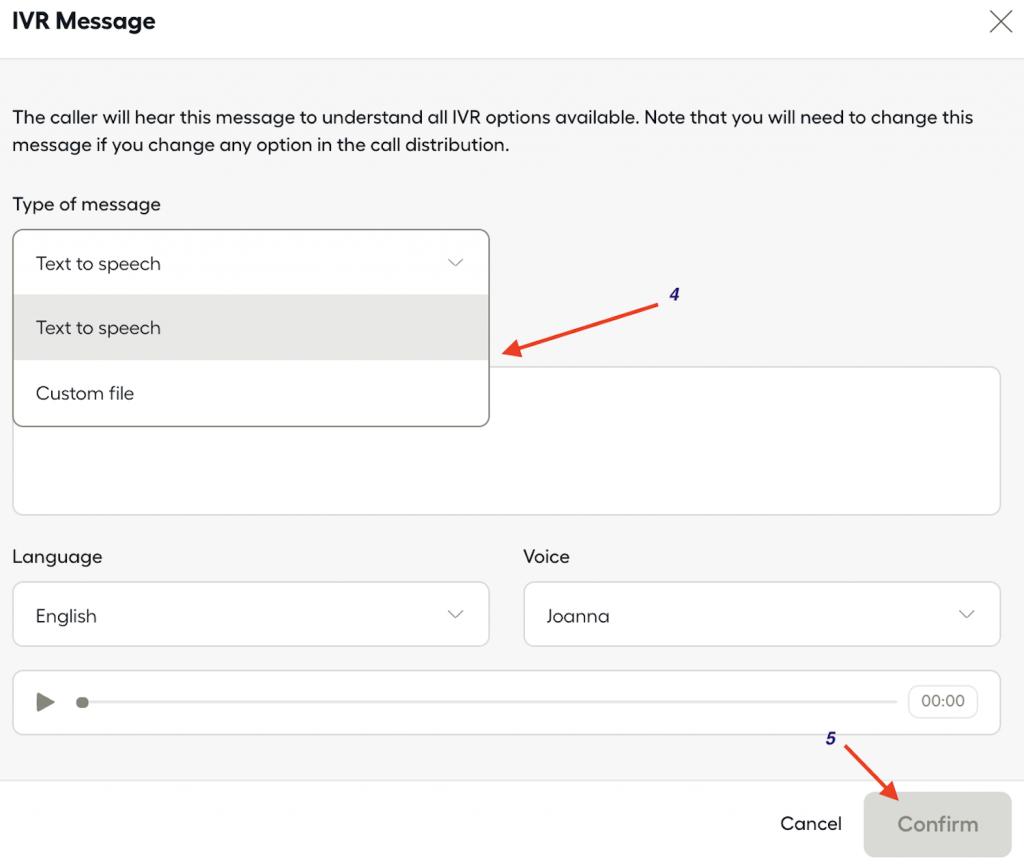This screenshot has height=862, width=1024.
Task: Click the Type of message dropdown chevron
Action: (x=457, y=263)
